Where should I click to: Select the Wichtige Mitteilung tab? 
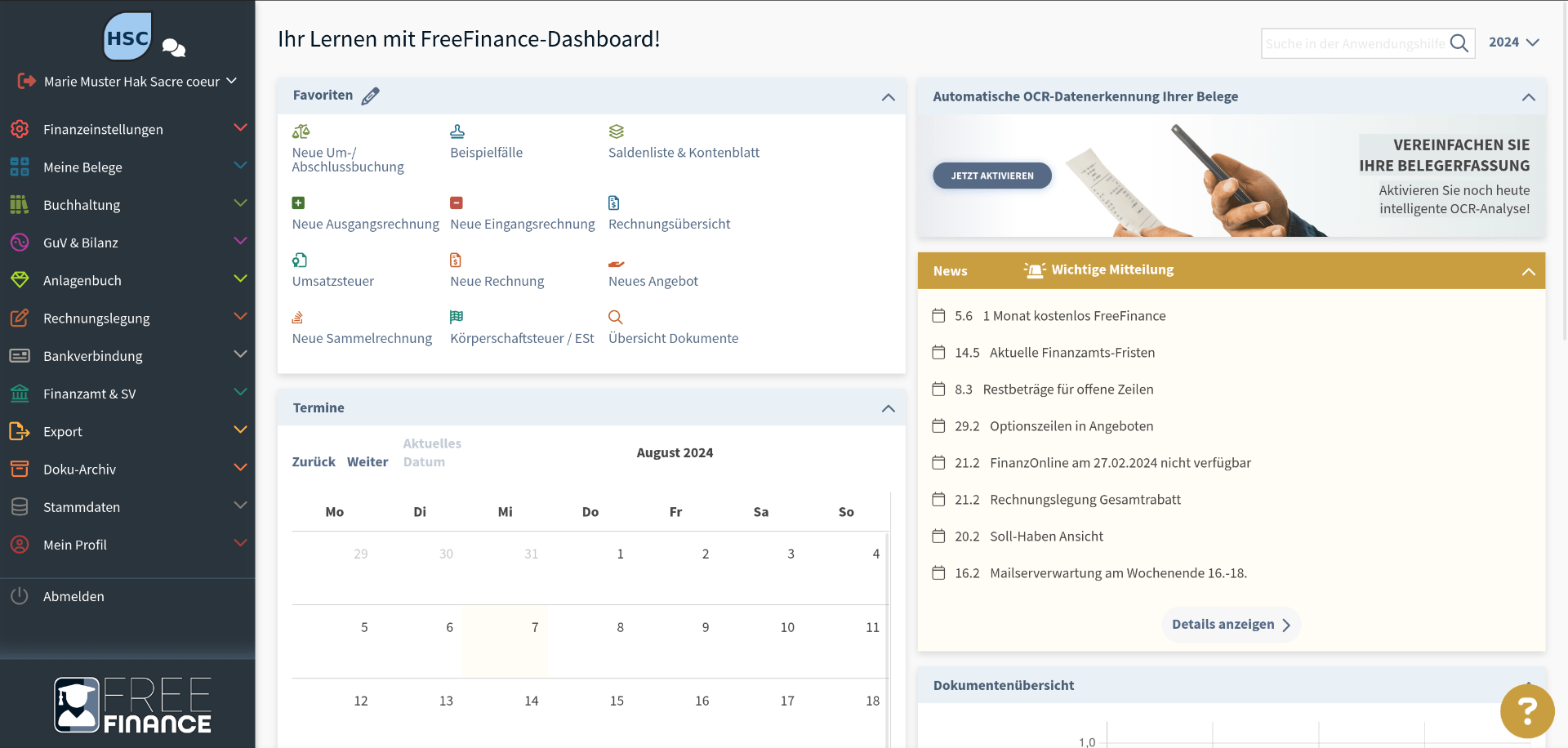1098,270
